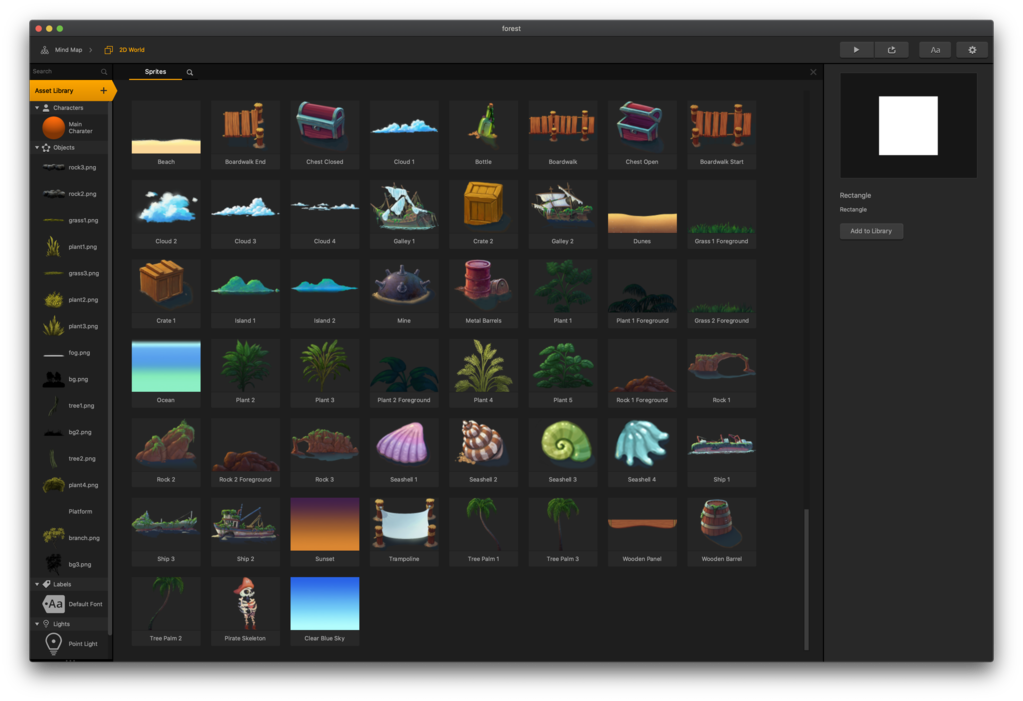Close the Sprites panel
Screen dimensions: 1023x701
point(812,71)
